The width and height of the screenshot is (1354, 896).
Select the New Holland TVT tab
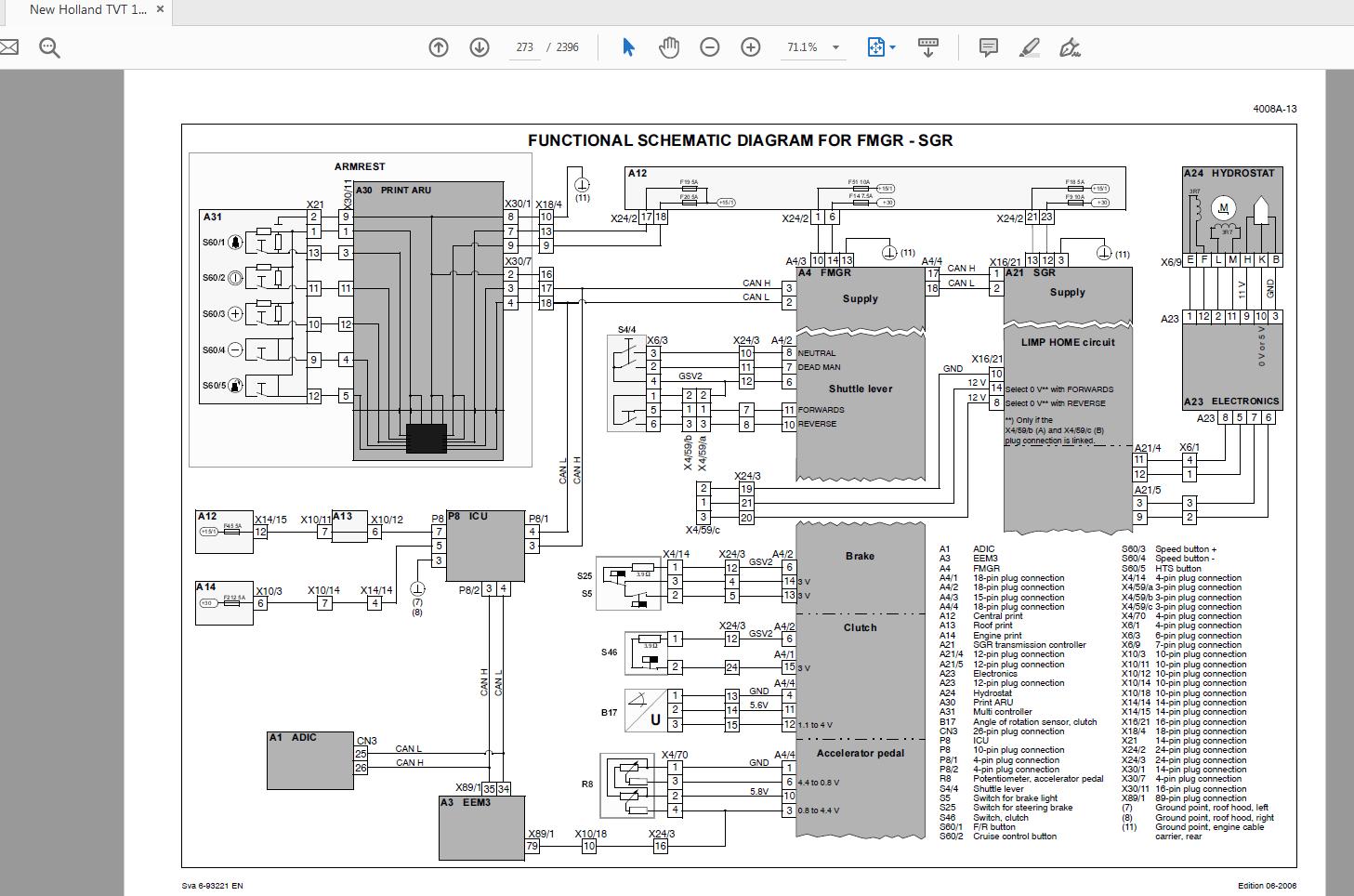tap(88, 10)
